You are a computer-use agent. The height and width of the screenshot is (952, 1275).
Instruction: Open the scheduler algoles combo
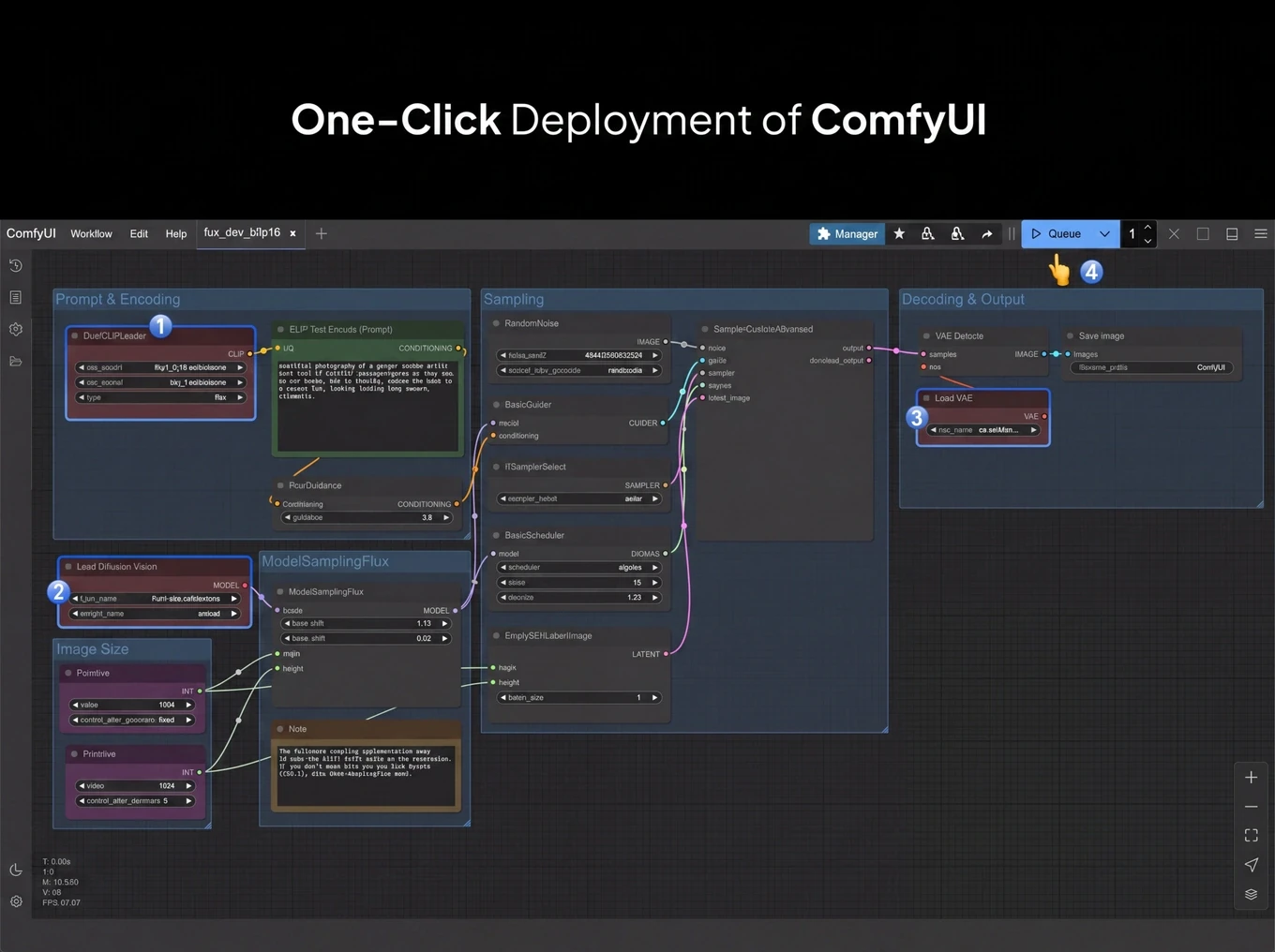point(579,567)
